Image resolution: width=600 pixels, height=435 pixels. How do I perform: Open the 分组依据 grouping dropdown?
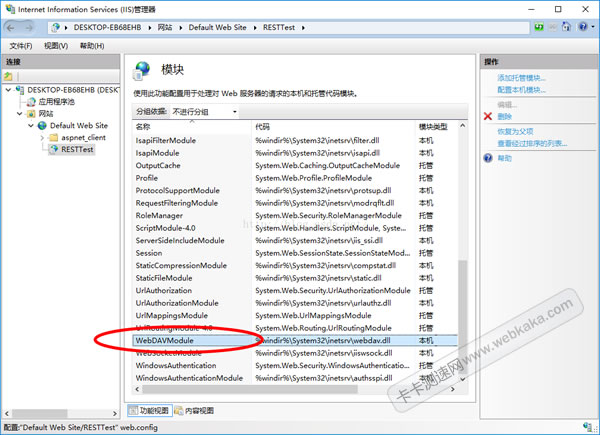[204, 111]
